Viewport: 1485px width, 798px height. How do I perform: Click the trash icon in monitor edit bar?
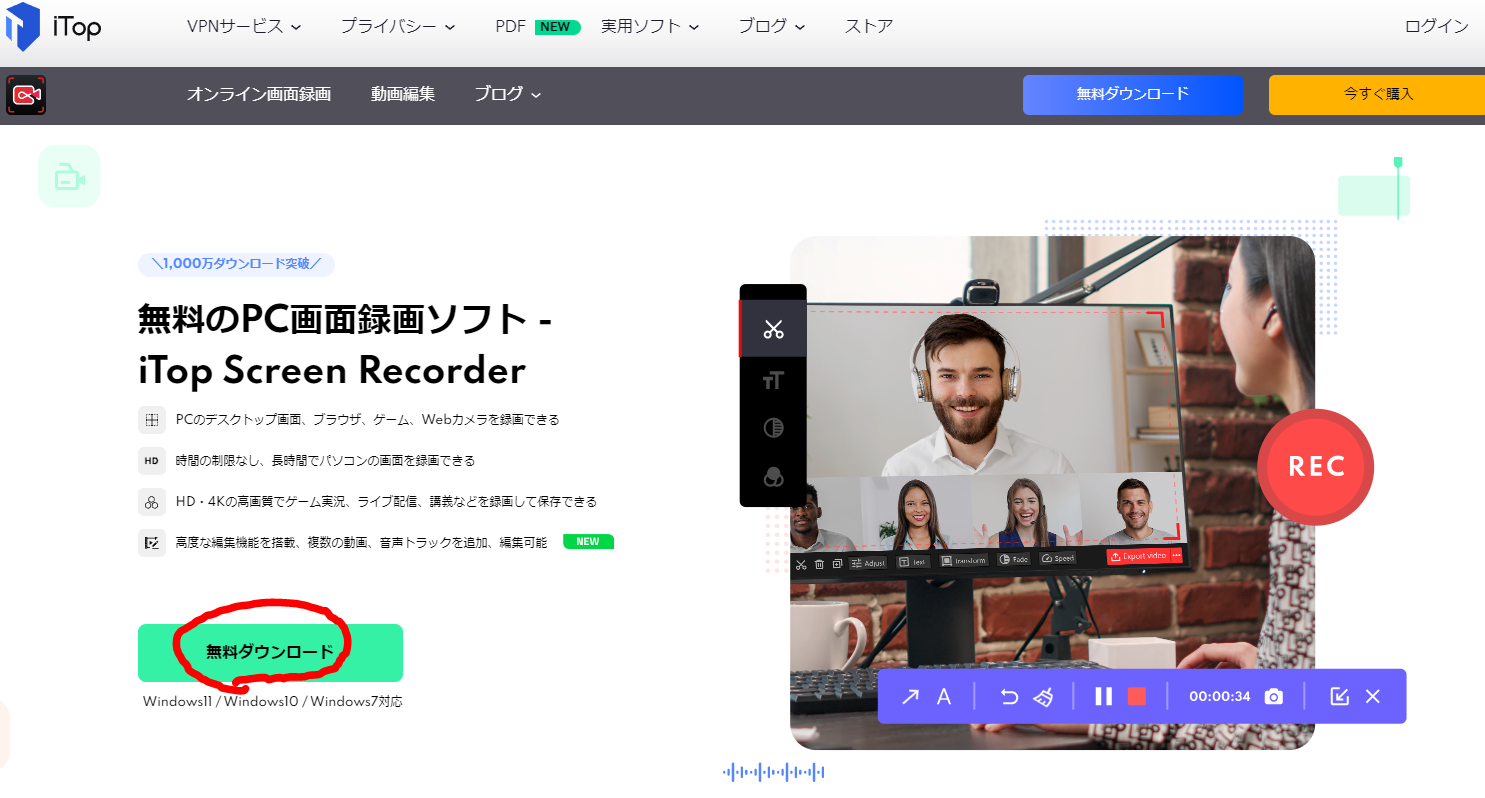[x=819, y=564]
